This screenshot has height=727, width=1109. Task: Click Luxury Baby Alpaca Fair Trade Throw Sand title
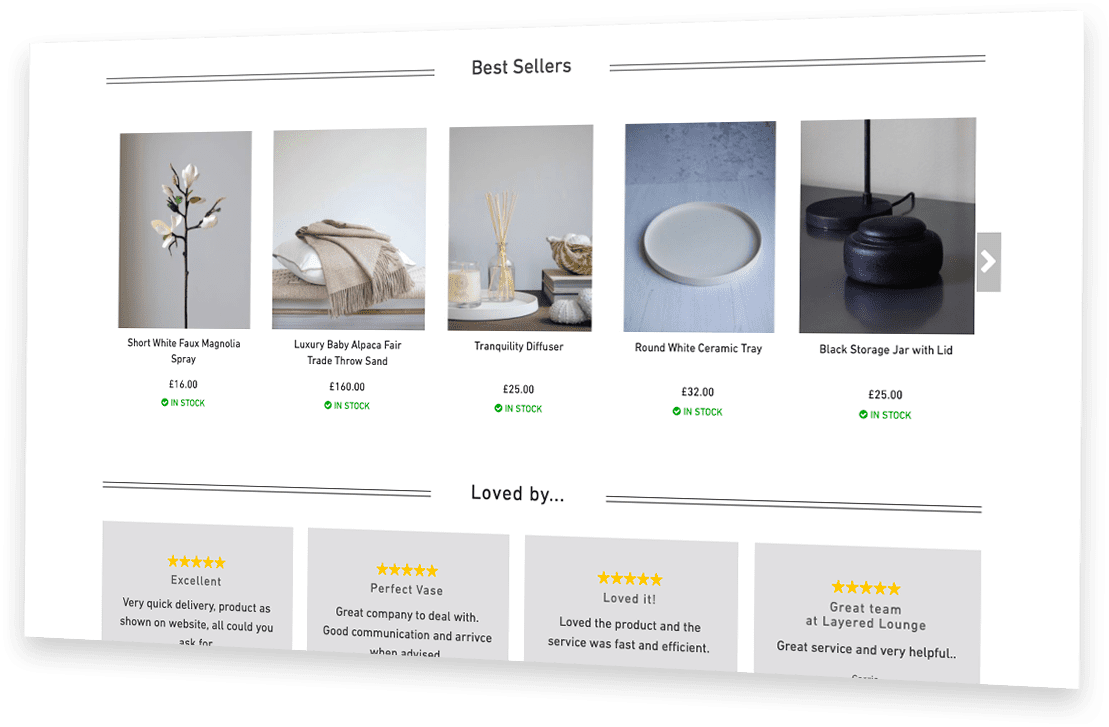pos(347,352)
